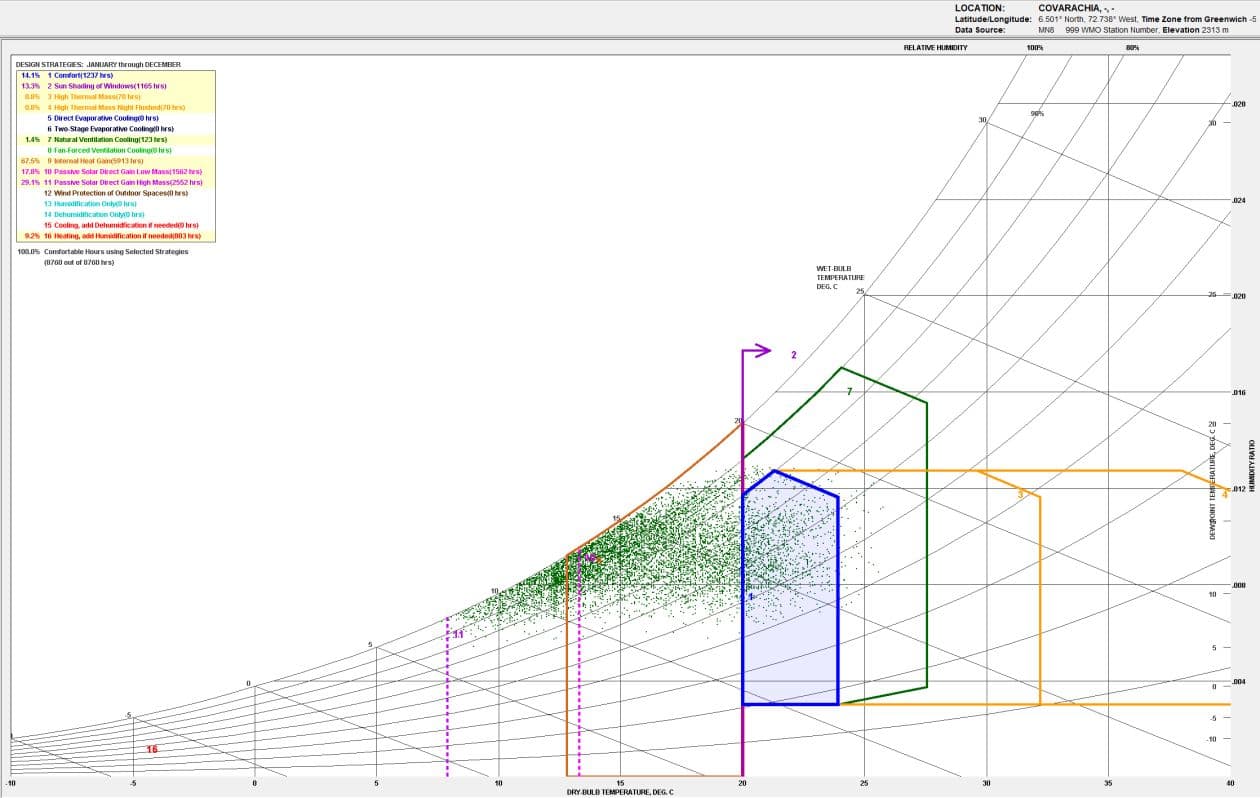The width and height of the screenshot is (1260, 798).
Task: Click the purple zone label 2 near the arrow
Action: [x=794, y=355]
